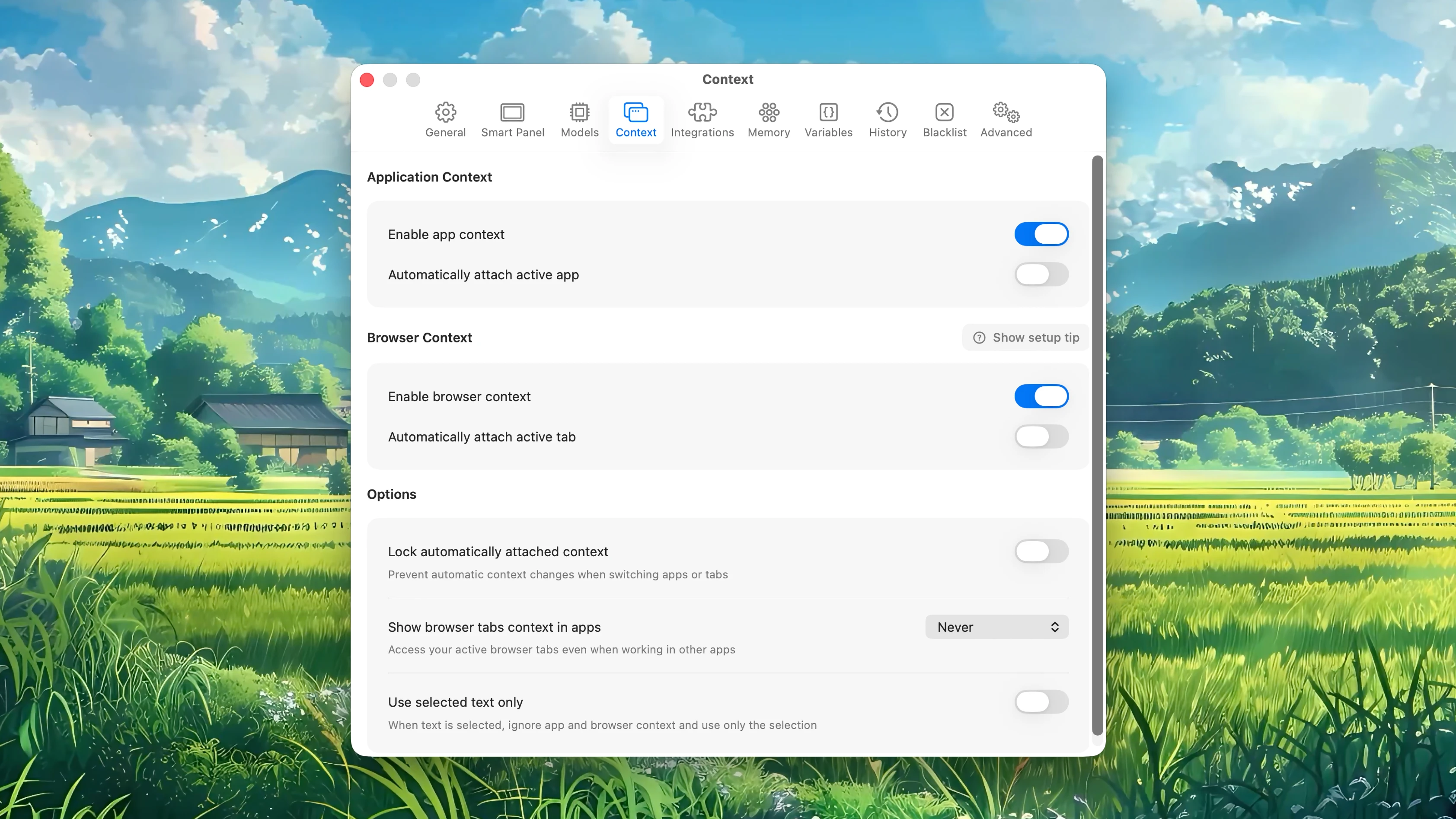Click the Integrations puzzle icon

702,119
